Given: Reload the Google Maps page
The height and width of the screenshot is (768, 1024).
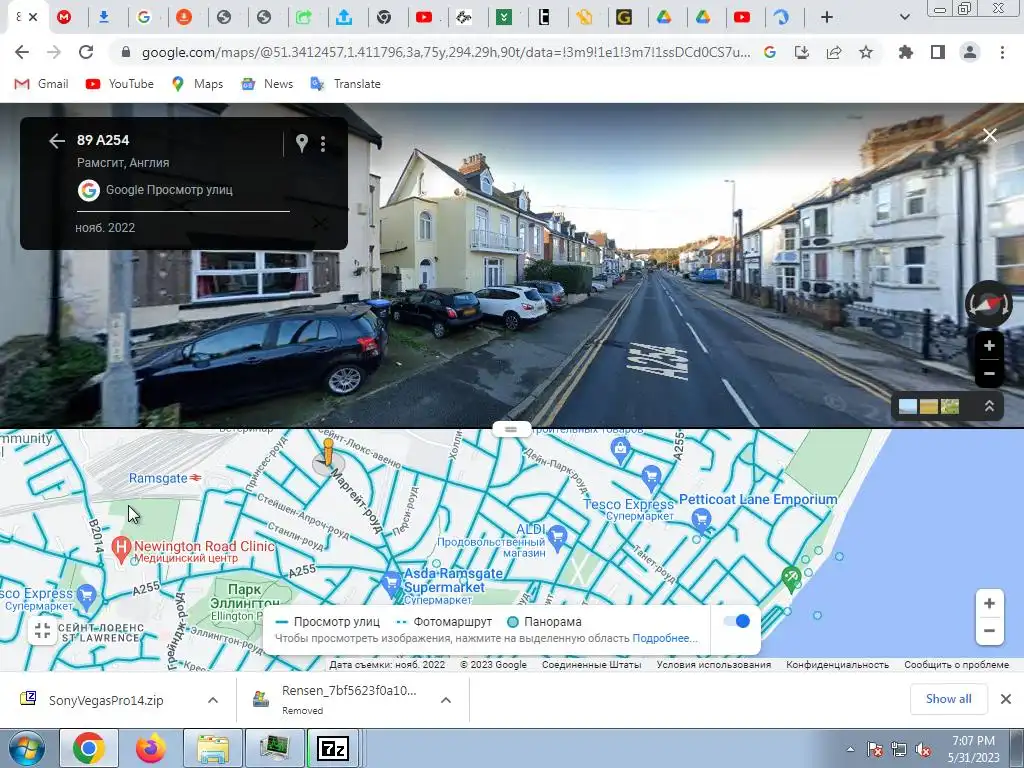Looking at the screenshot, I should [x=86, y=52].
